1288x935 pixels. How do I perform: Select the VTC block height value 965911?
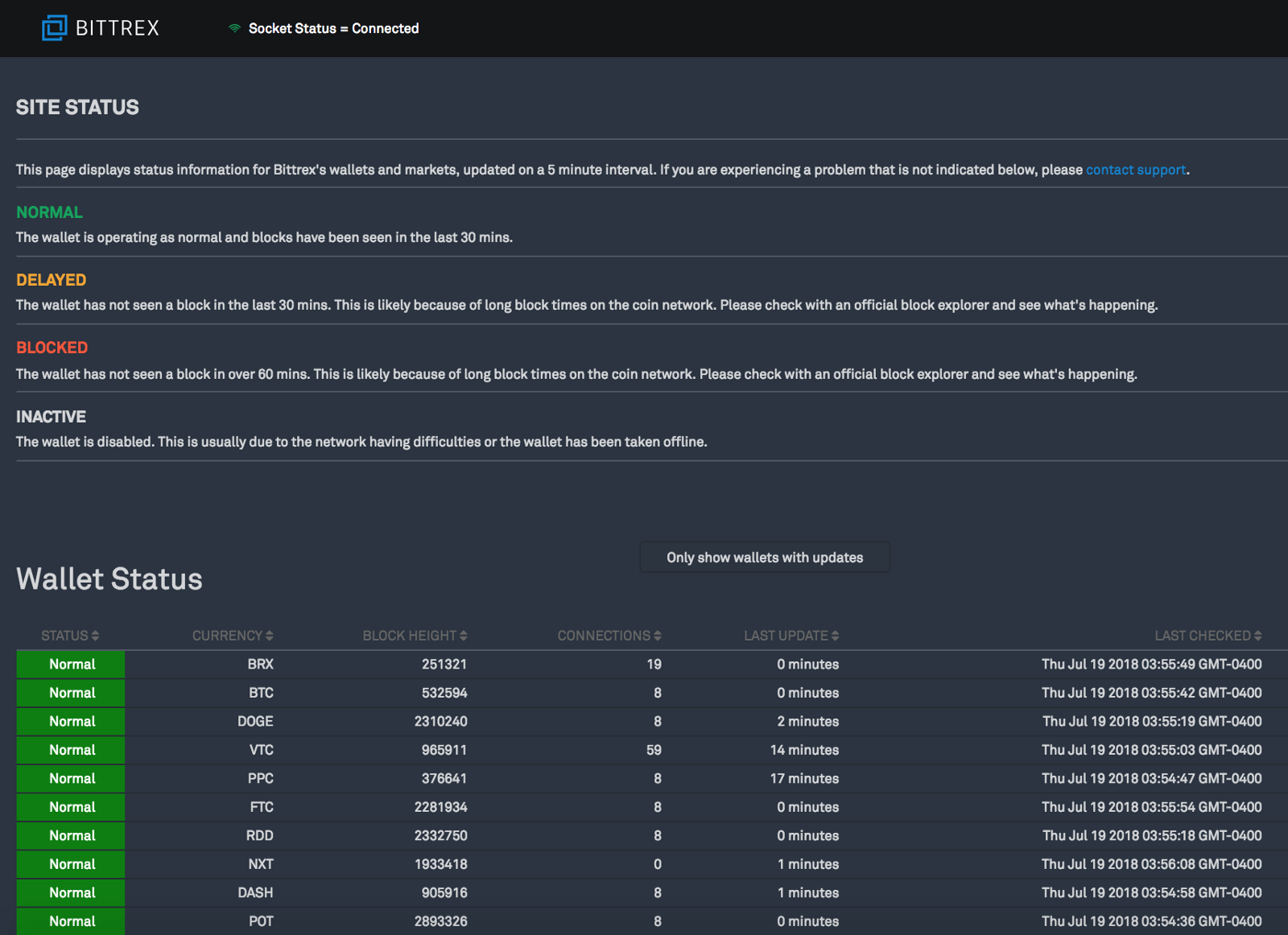pyautogui.click(x=444, y=750)
